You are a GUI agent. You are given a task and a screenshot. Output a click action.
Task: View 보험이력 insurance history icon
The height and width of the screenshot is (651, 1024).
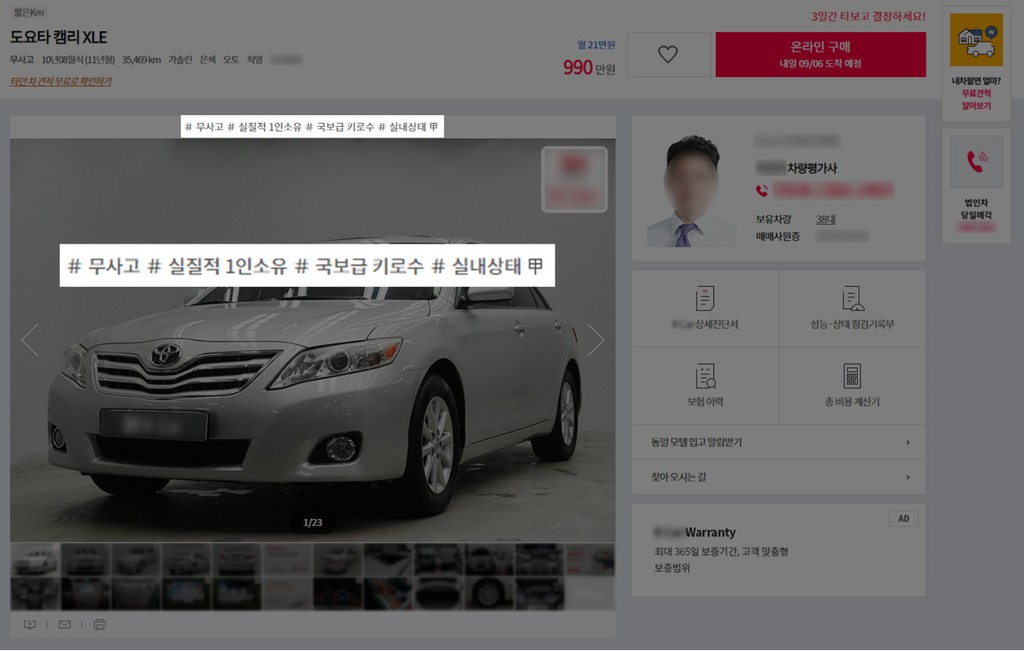point(705,376)
